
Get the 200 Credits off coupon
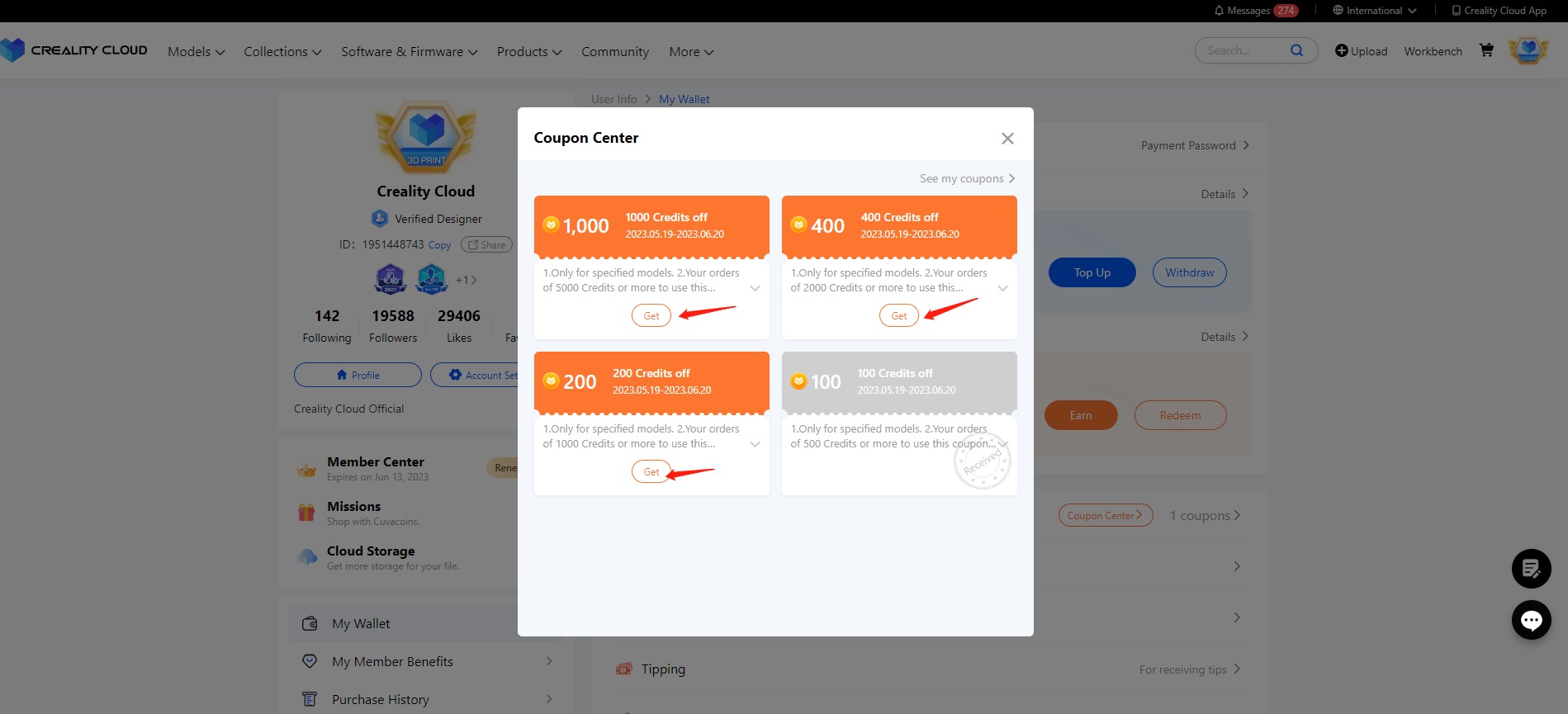click(651, 471)
